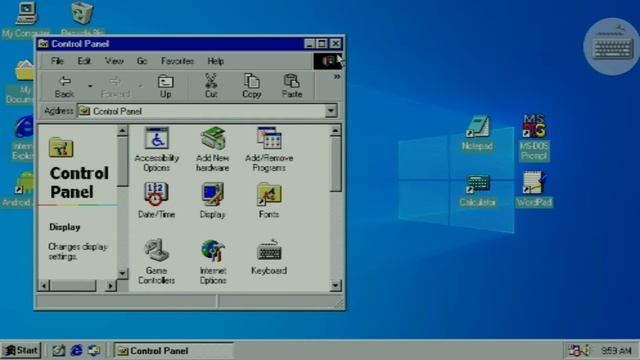Click info pane scroll up arrow
640x360 pixels.
(x=122, y=131)
